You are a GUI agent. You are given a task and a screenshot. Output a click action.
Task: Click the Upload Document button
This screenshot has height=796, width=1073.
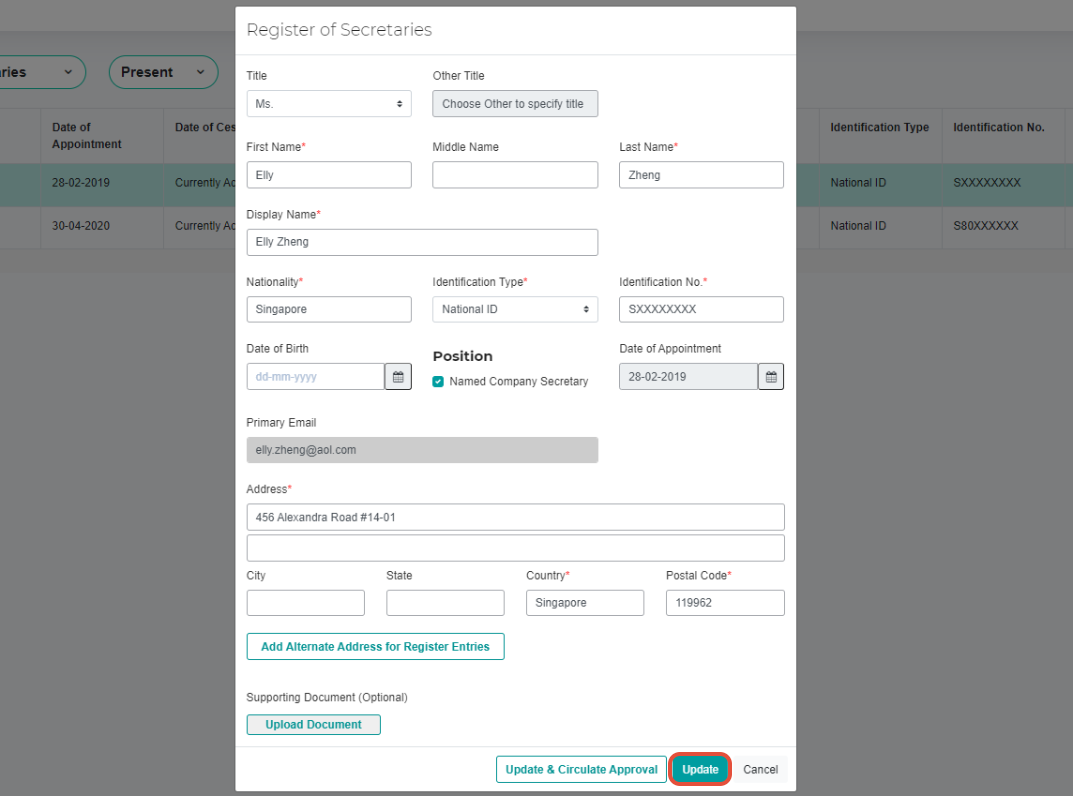tap(313, 724)
